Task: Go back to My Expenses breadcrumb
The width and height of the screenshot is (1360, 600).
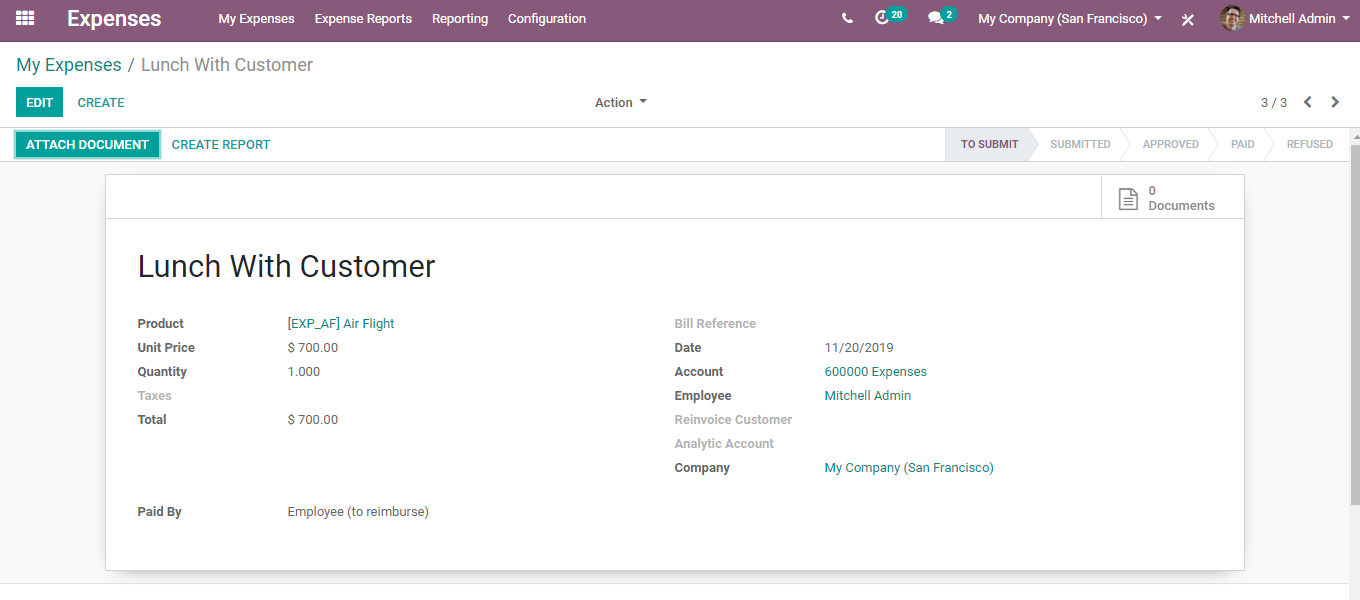Action: (x=69, y=65)
